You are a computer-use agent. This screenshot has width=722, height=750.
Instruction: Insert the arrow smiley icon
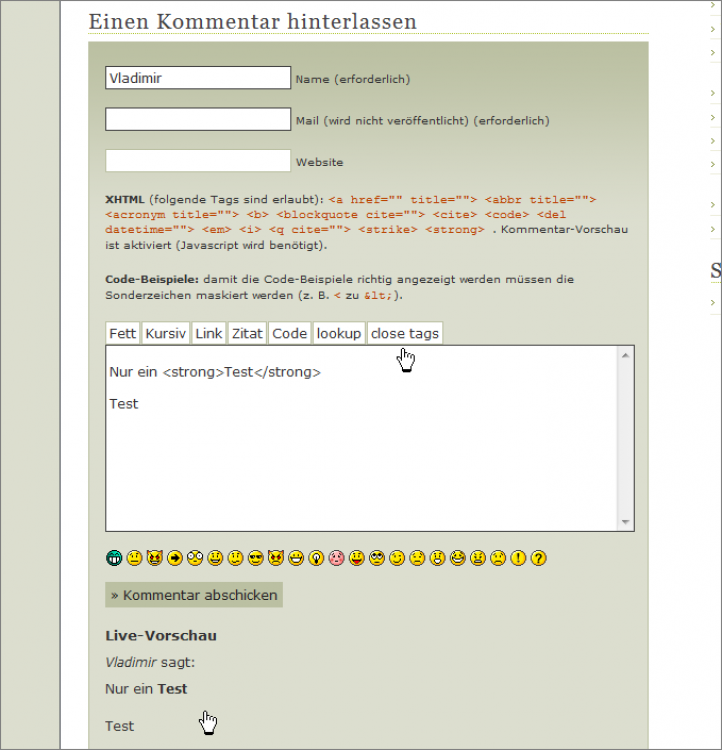click(x=175, y=558)
